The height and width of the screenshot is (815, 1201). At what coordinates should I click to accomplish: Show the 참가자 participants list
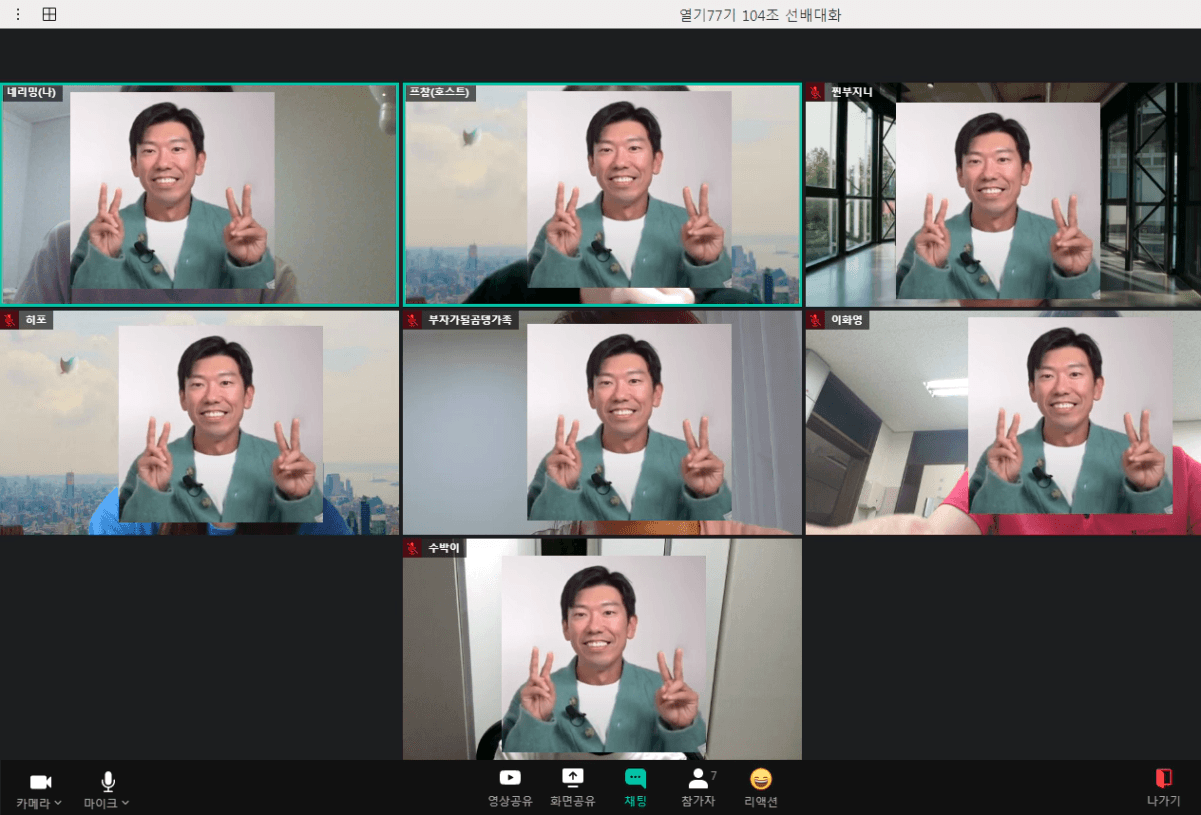[699, 778]
